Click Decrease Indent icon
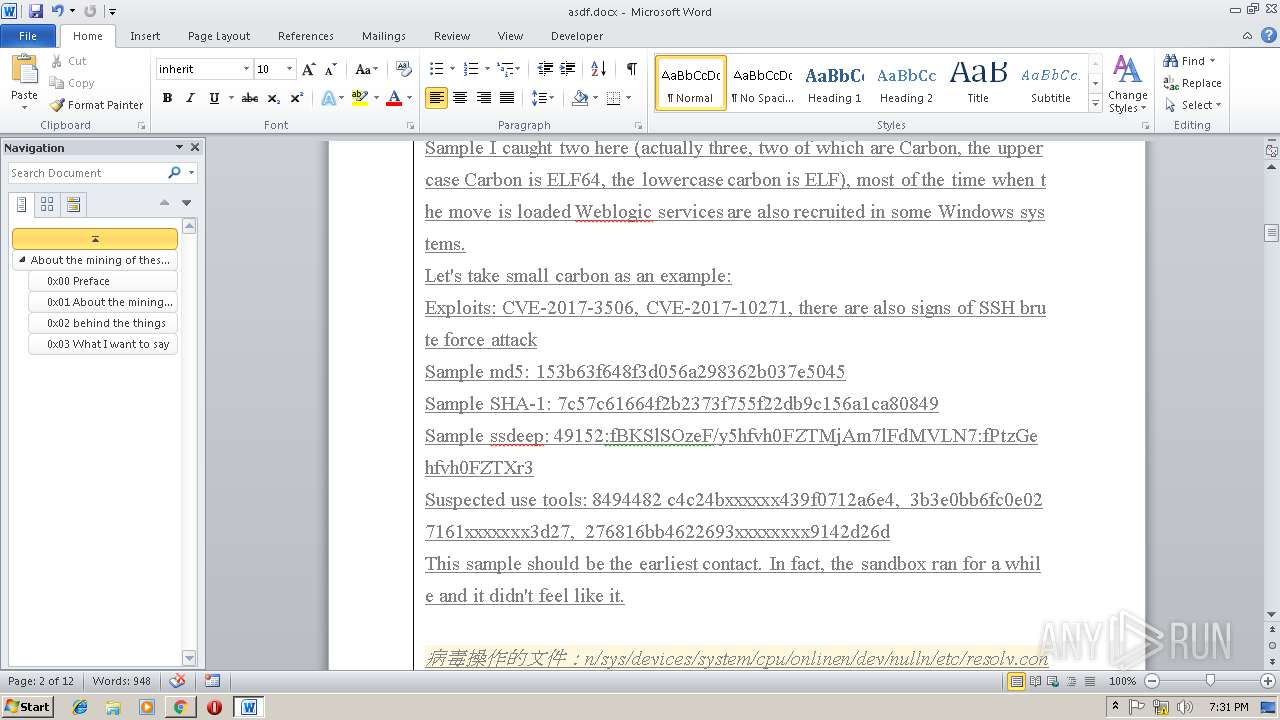This screenshot has height=720, width=1280. (545, 69)
